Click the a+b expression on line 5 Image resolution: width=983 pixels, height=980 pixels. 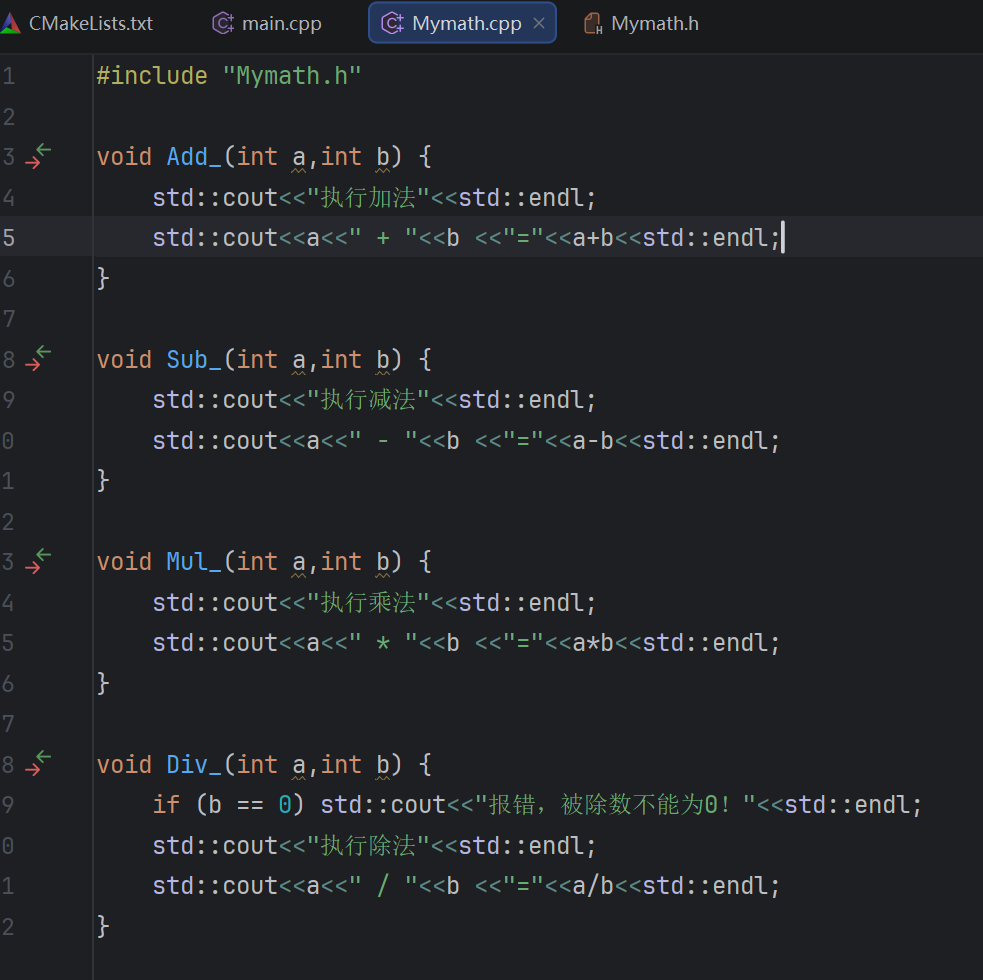[x=593, y=238]
